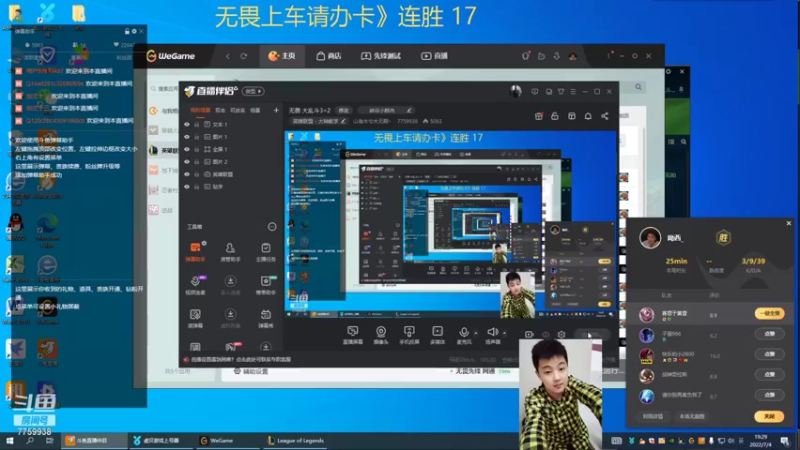Add a 直播屏幕 screen capture source
This screenshot has width=800, height=450.
[353, 335]
